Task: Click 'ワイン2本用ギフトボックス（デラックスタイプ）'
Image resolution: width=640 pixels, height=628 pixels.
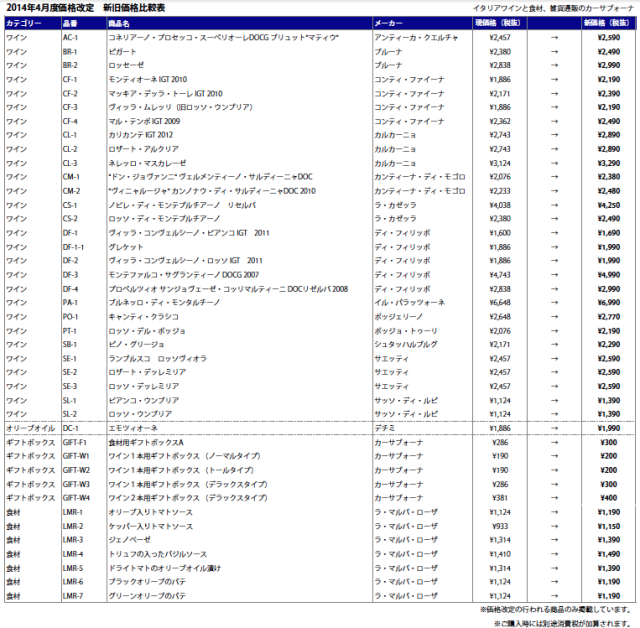Action: click(x=189, y=498)
